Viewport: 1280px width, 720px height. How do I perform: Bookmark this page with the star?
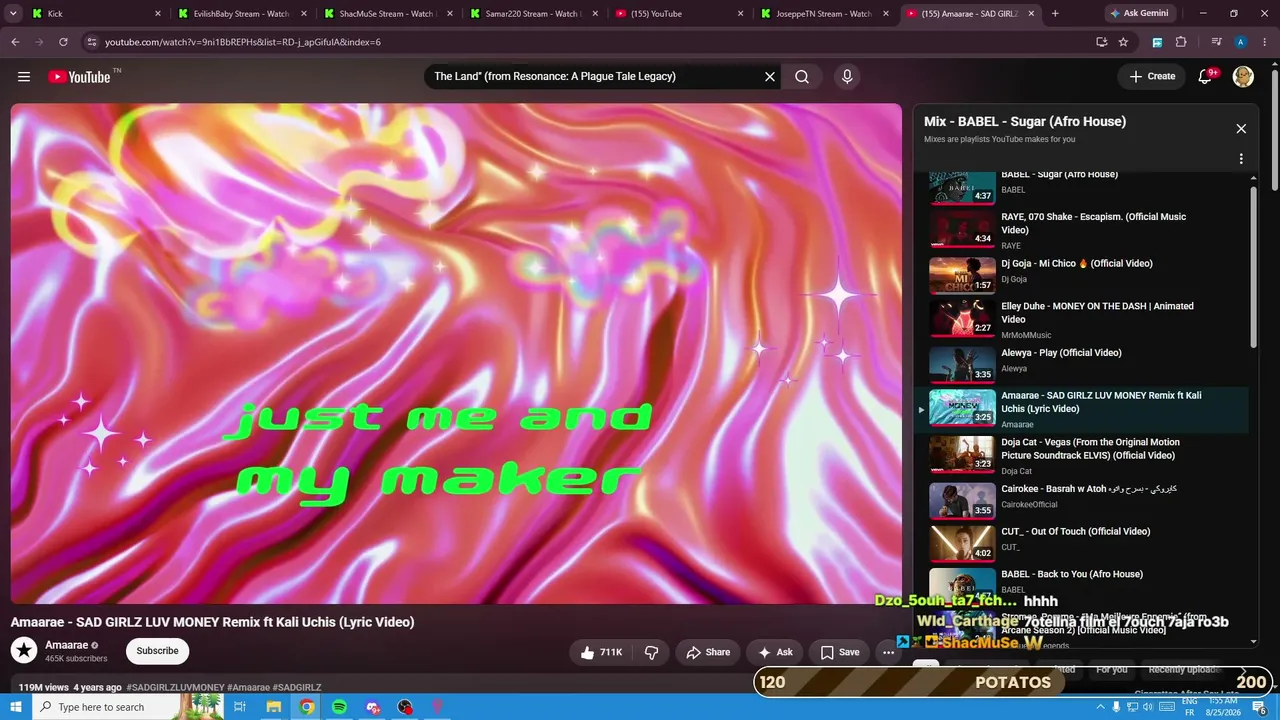[1123, 42]
